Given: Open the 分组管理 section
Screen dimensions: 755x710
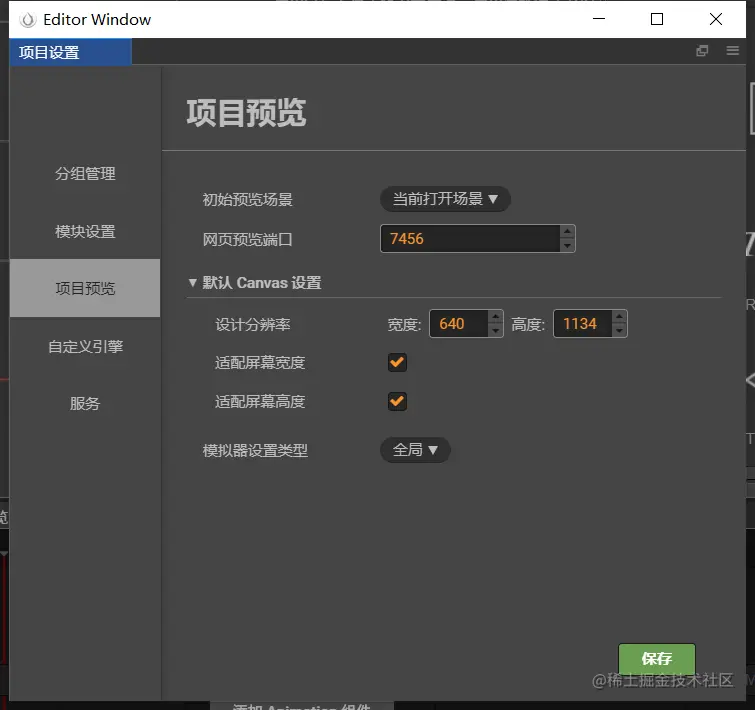Looking at the screenshot, I should [x=85, y=173].
